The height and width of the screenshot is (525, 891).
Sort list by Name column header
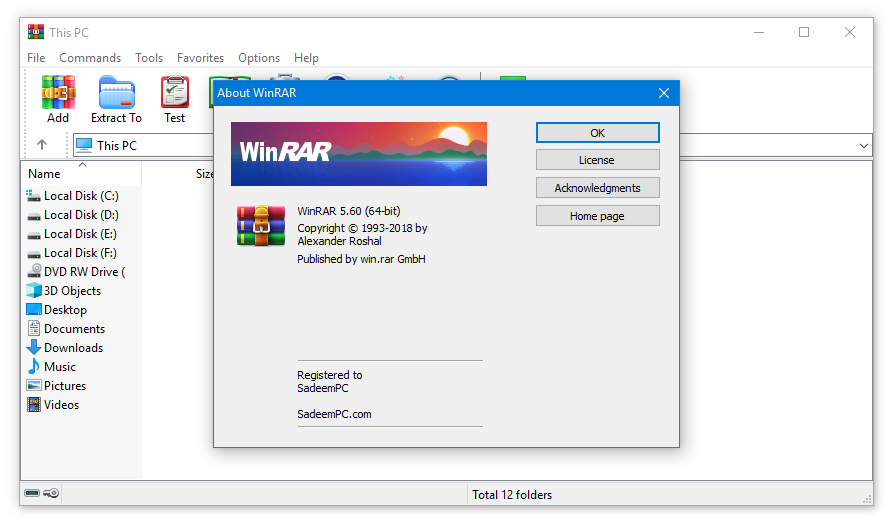pos(45,174)
